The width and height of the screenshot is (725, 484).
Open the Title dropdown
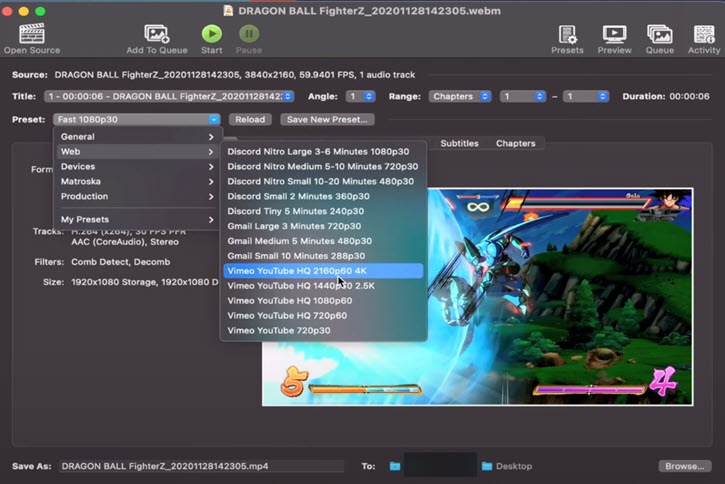(169, 96)
